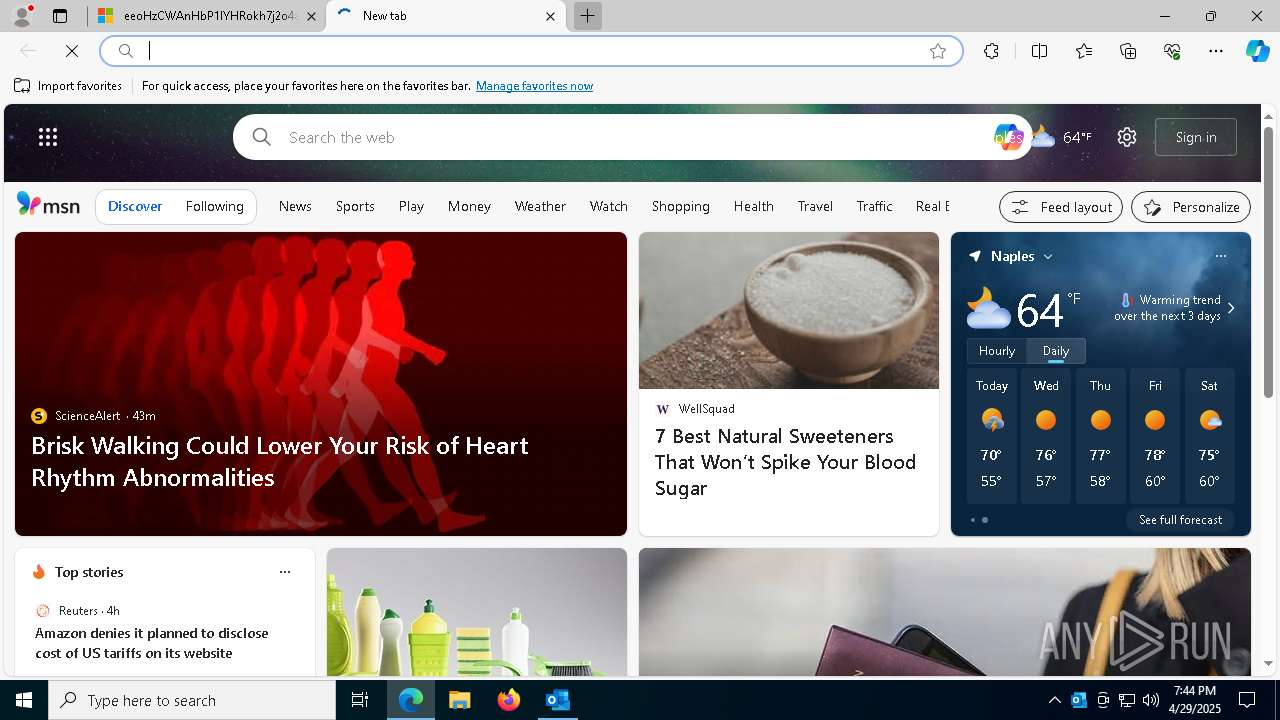Open the Money category
Screen dimensions: 1280x720
pyautogui.click(x=469, y=206)
